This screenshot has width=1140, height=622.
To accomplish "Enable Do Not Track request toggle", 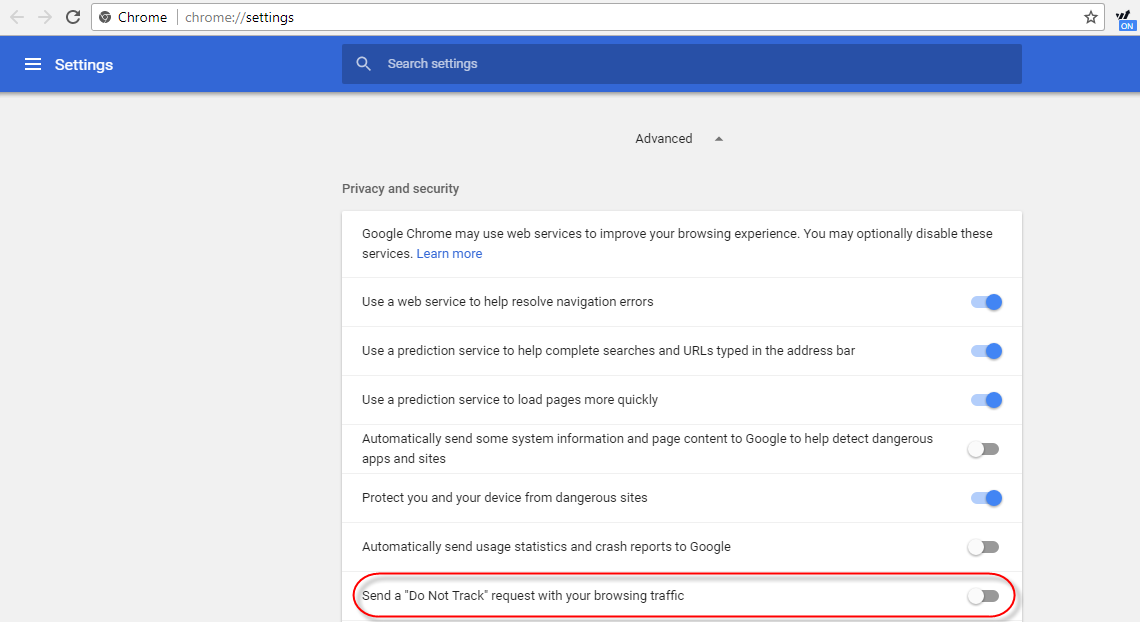I will coord(983,595).
